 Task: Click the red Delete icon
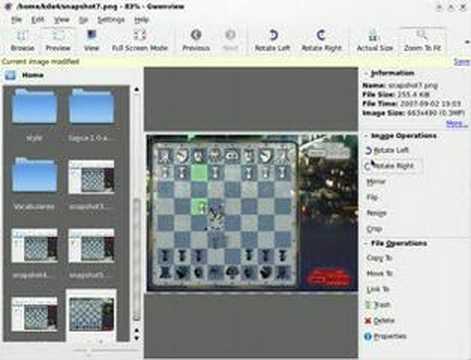pyautogui.click(x=368, y=321)
